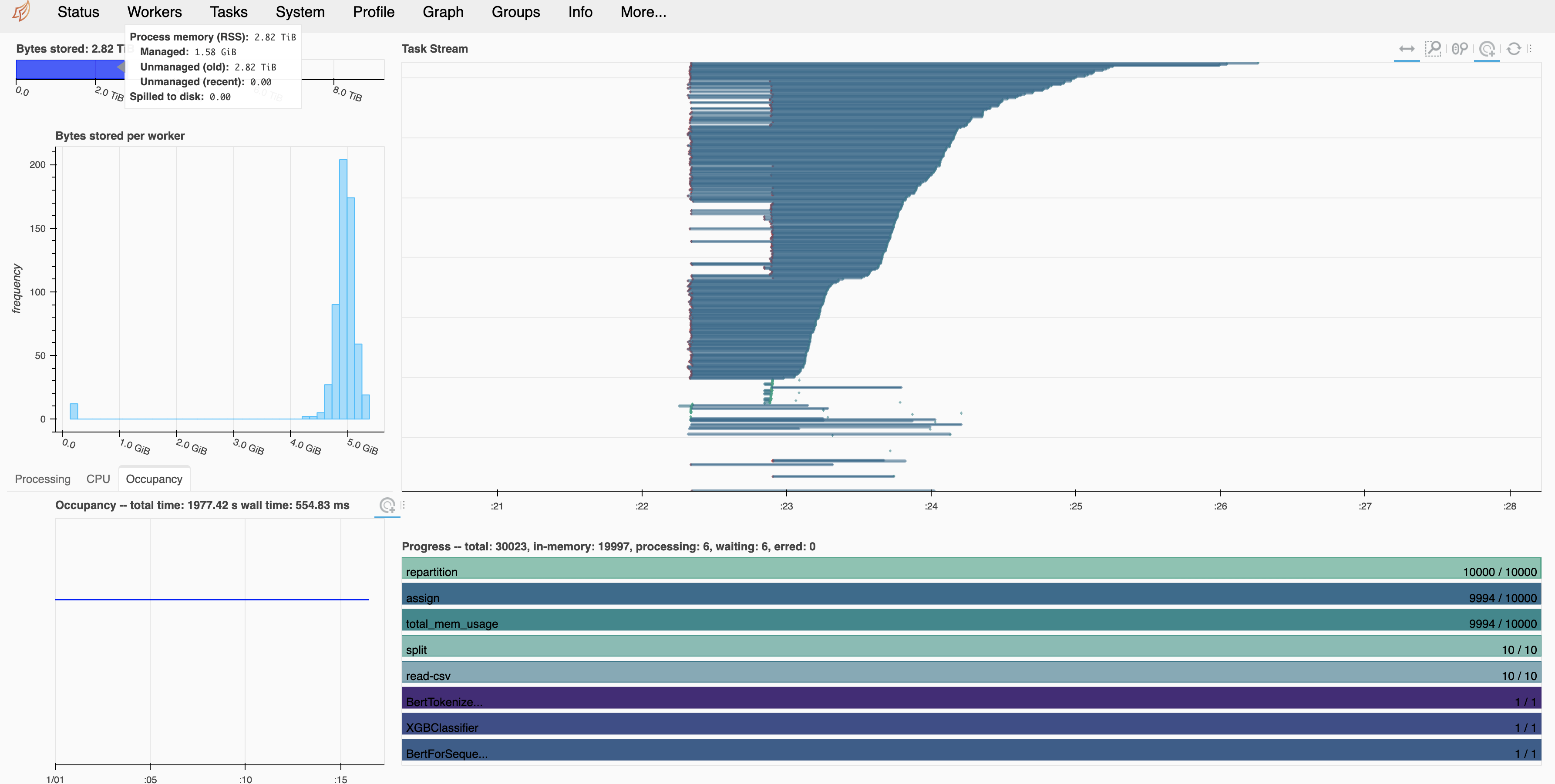Image resolution: width=1555 pixels, height=784 pixels.
Task: Click the assign progress bar
Action: point(971,594)
